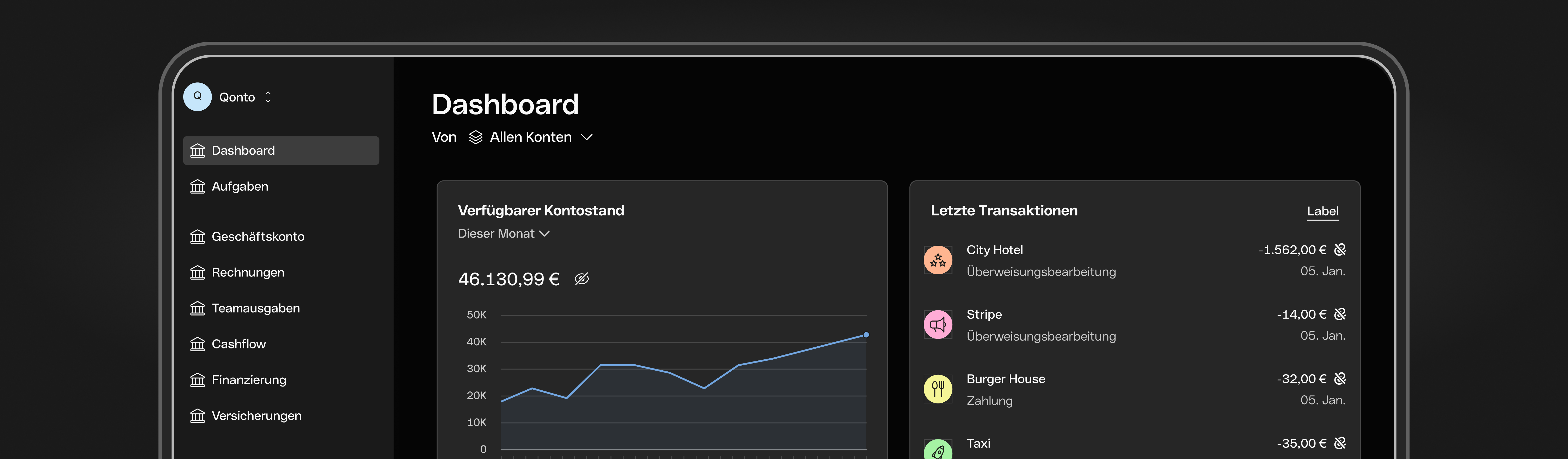The height and width of the screenshot is (459, 1568).
Task: Click the Label link in Letzte Transaktionen
Action: 1323,211
